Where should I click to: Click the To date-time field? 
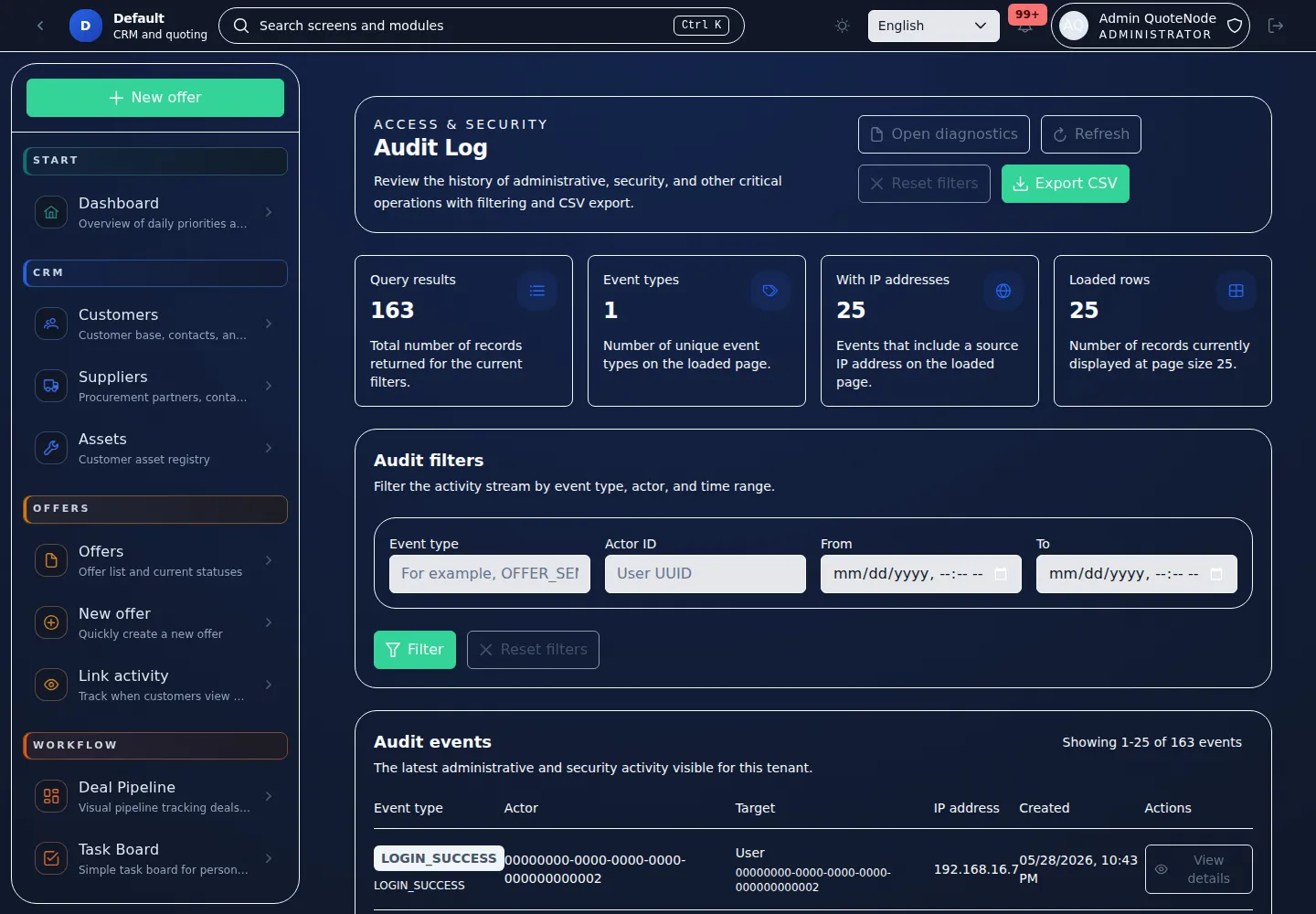click(1137, 574)
